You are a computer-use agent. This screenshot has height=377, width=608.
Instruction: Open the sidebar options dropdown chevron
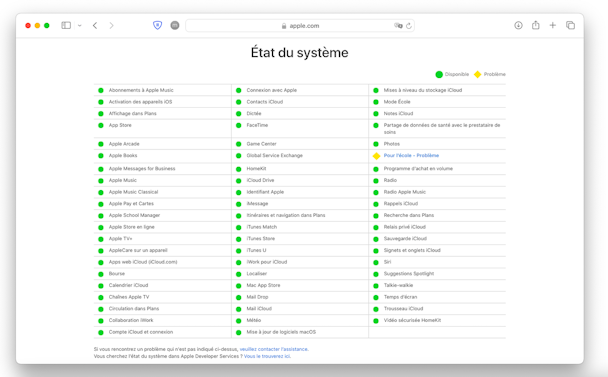[79, 26]
